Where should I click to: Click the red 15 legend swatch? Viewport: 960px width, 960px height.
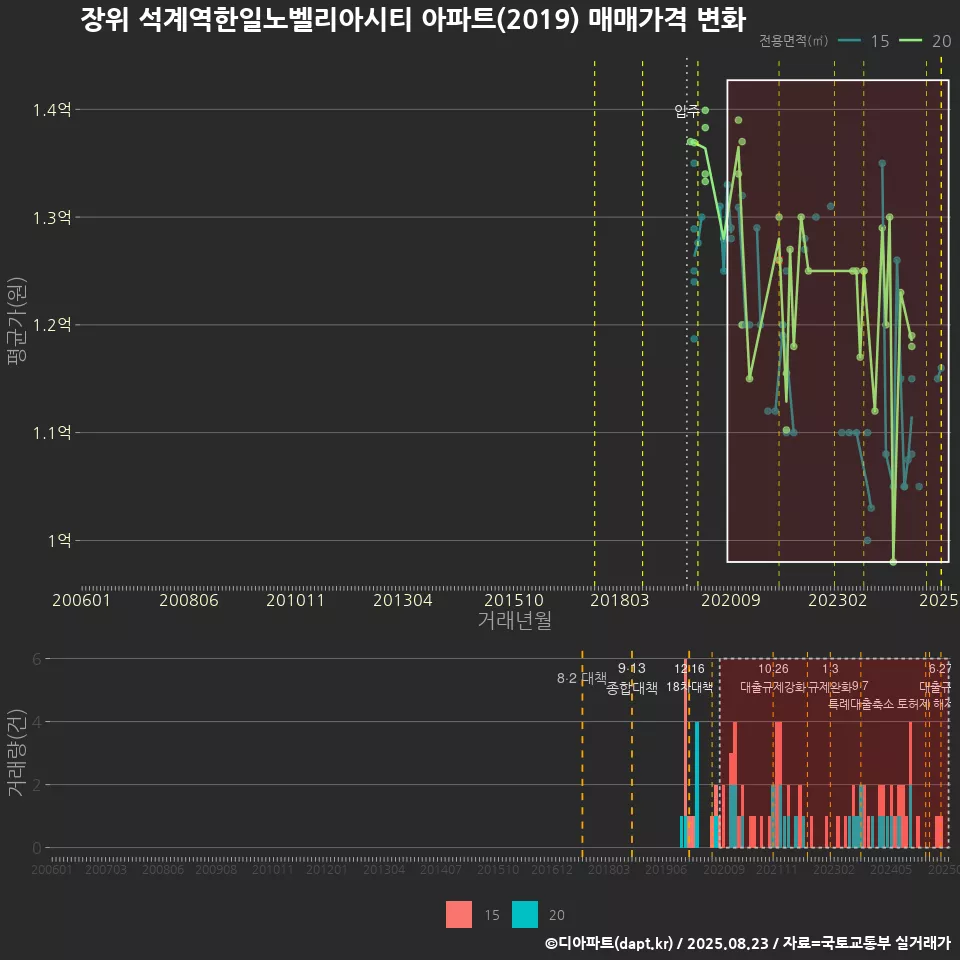(459, 914)
